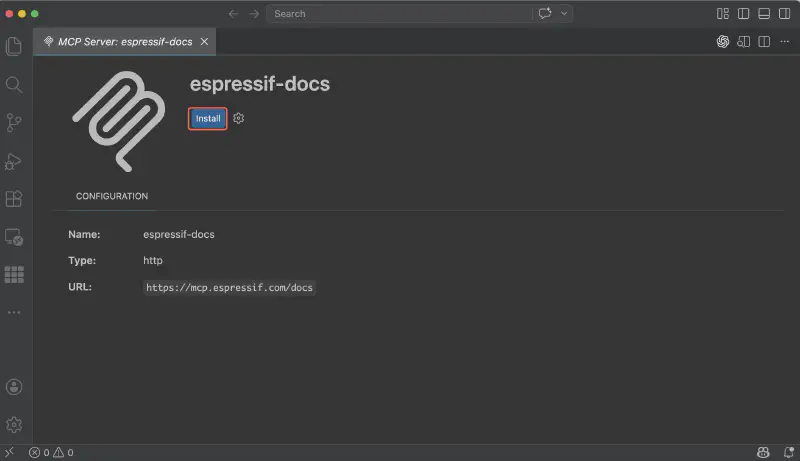Click the URL https://mcp.espressif.com/docs
The width and height of the screenshot is (800, 461).
[229, 288]
